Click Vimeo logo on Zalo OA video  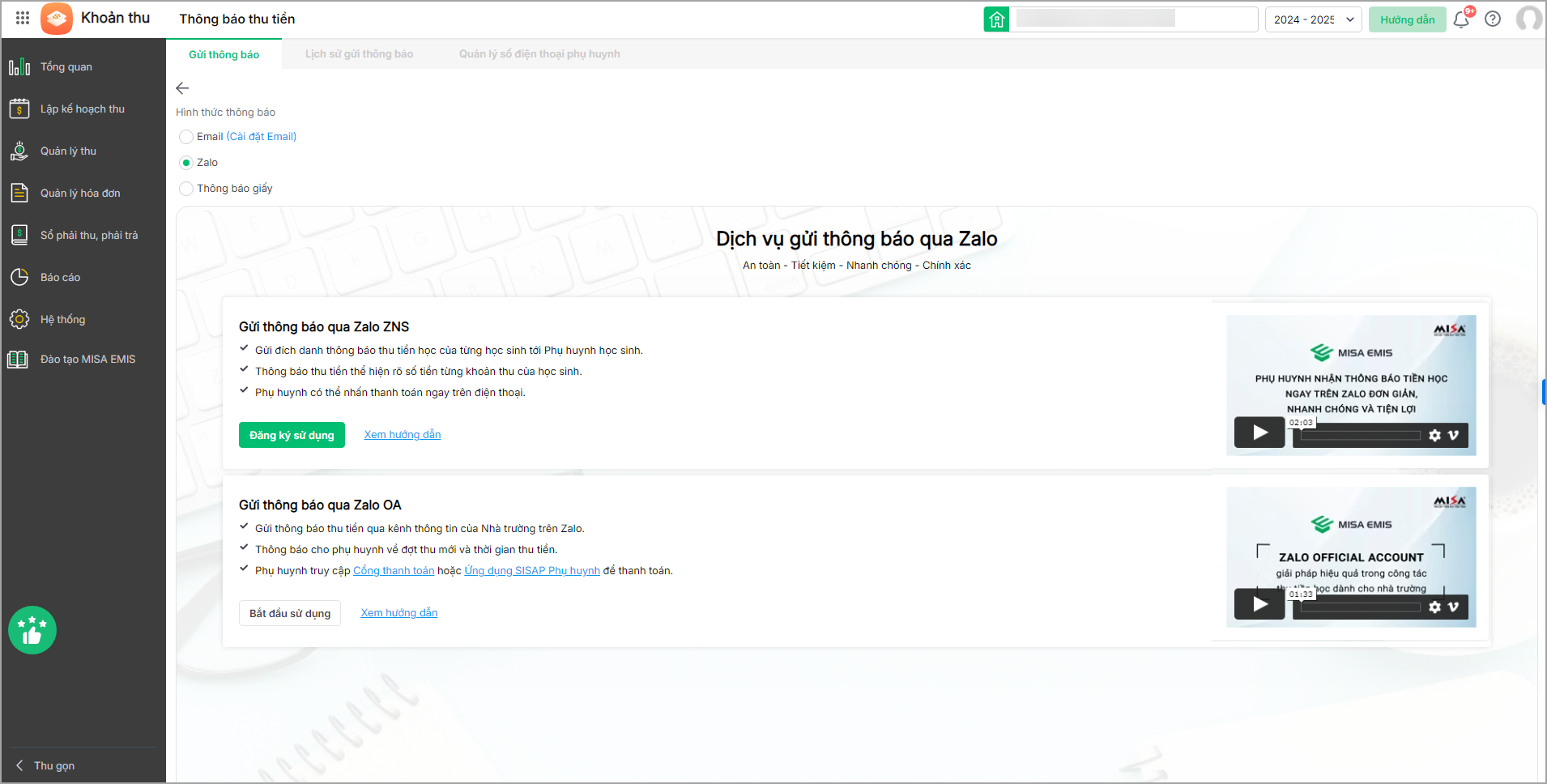[1453, 607]
